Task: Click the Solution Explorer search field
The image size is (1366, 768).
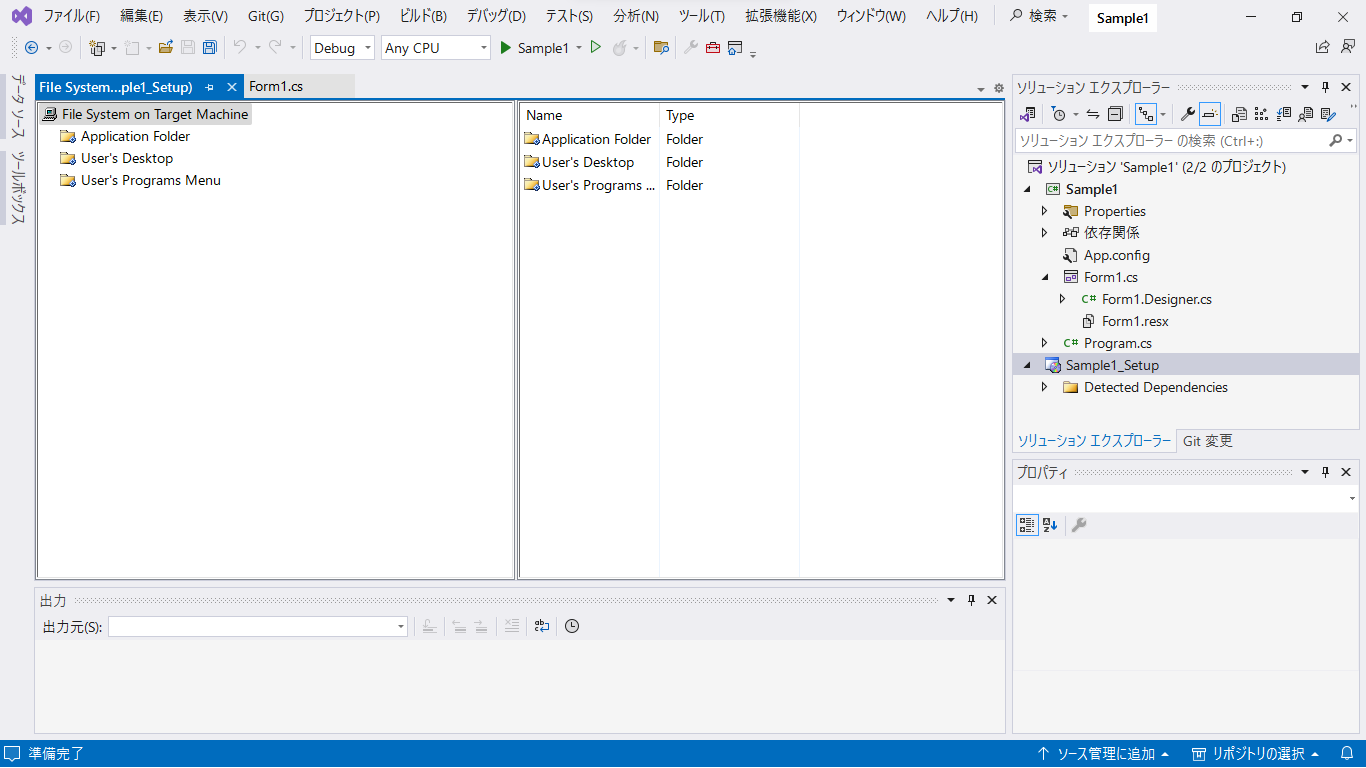Action: (x=1170, y=141)
